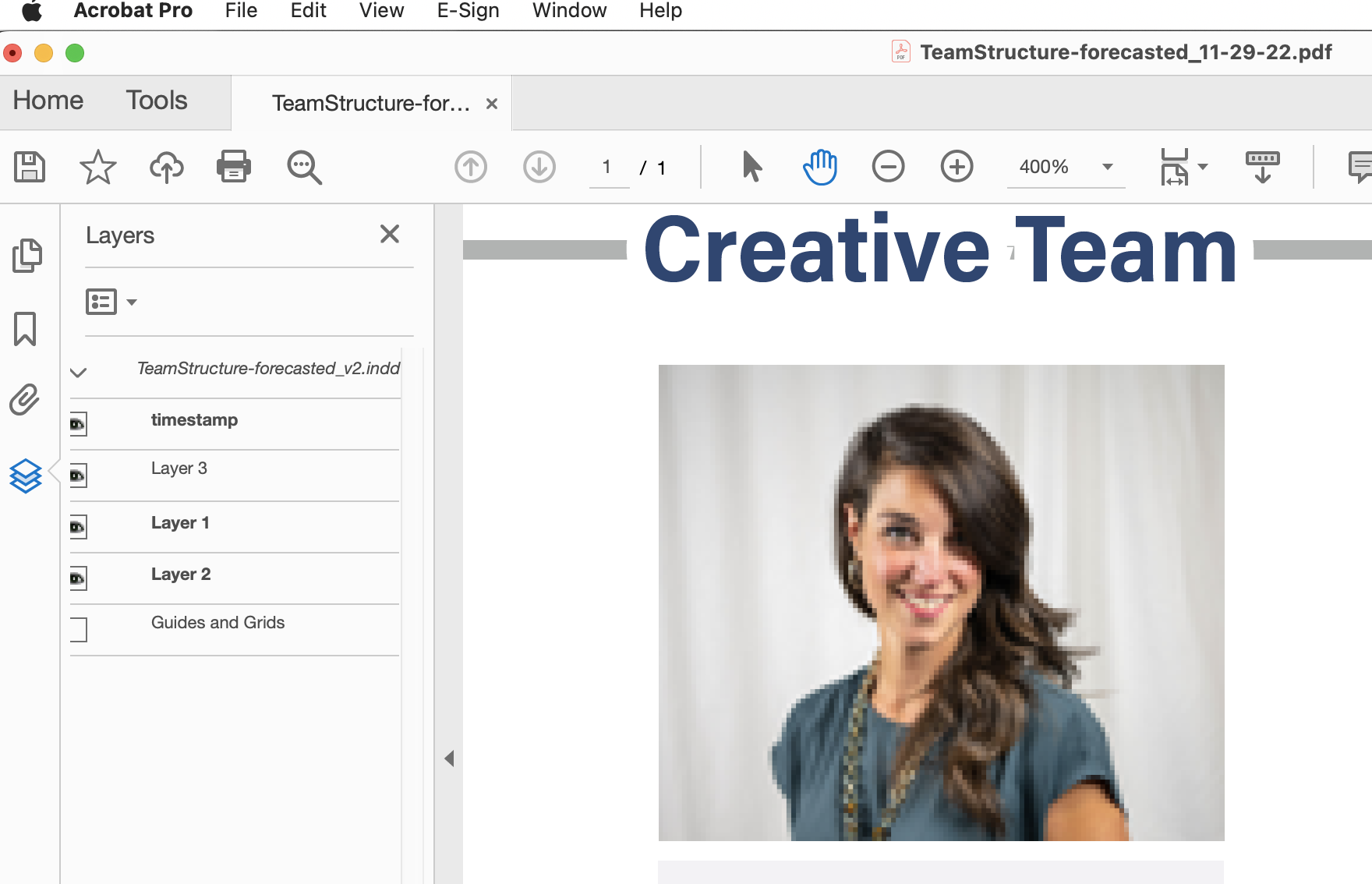1372x884 pixels.
Task: Toggle visibility of Layer 3
Action: point(78,476)
